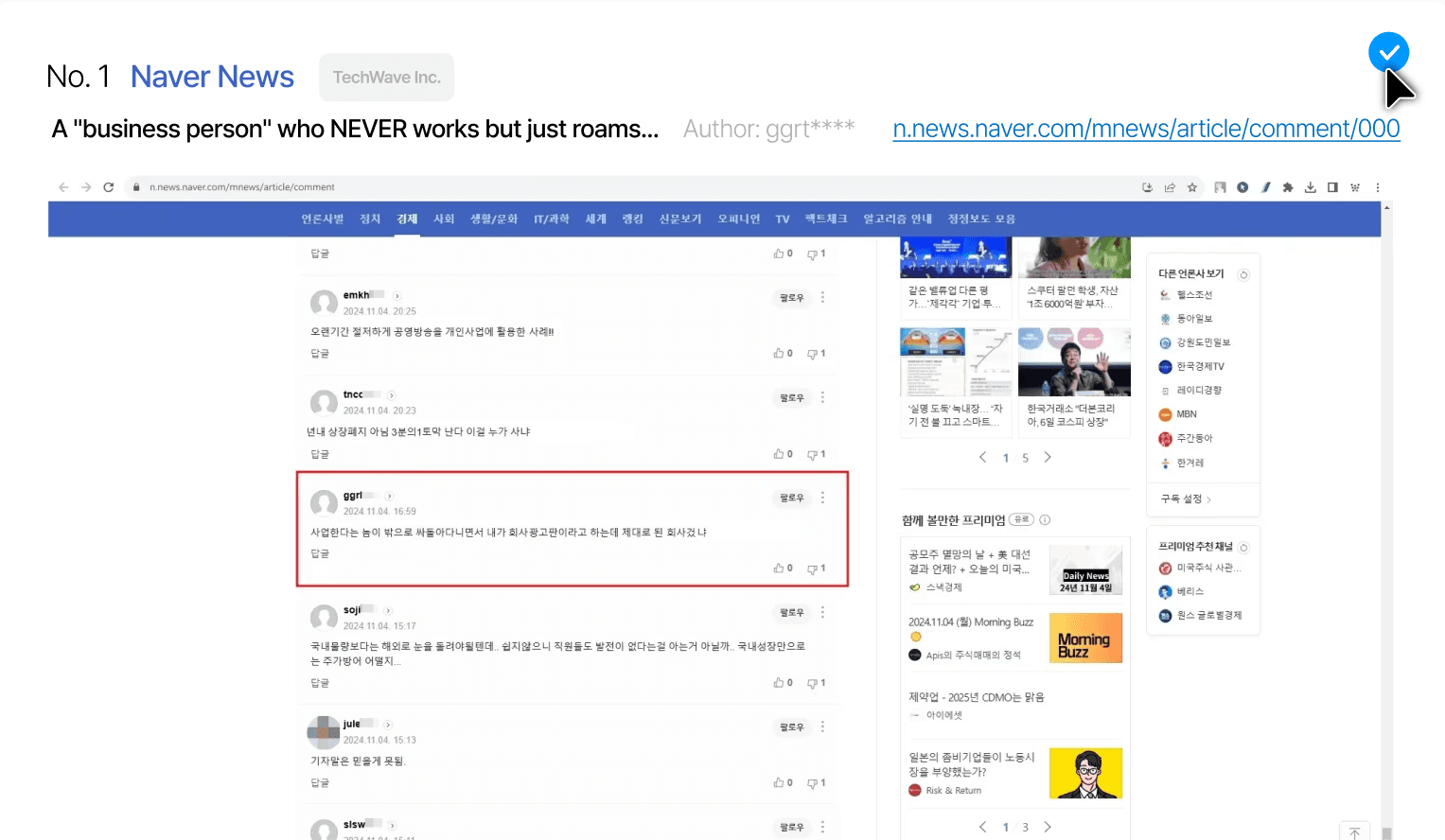Click the browser forward arrow
1445x840 pixels.
click(x=86, y=187)
